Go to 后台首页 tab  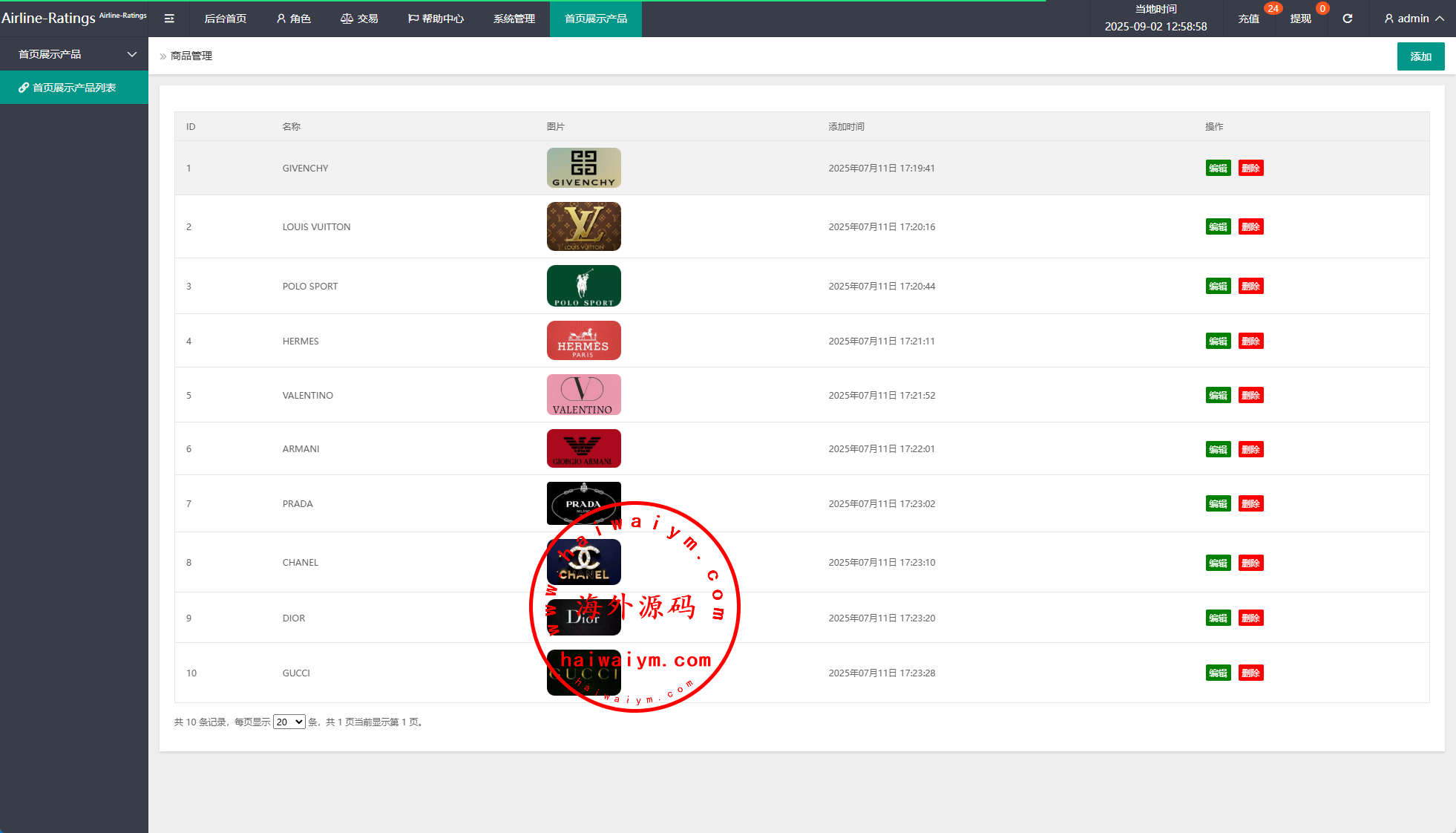coord(225,19)
